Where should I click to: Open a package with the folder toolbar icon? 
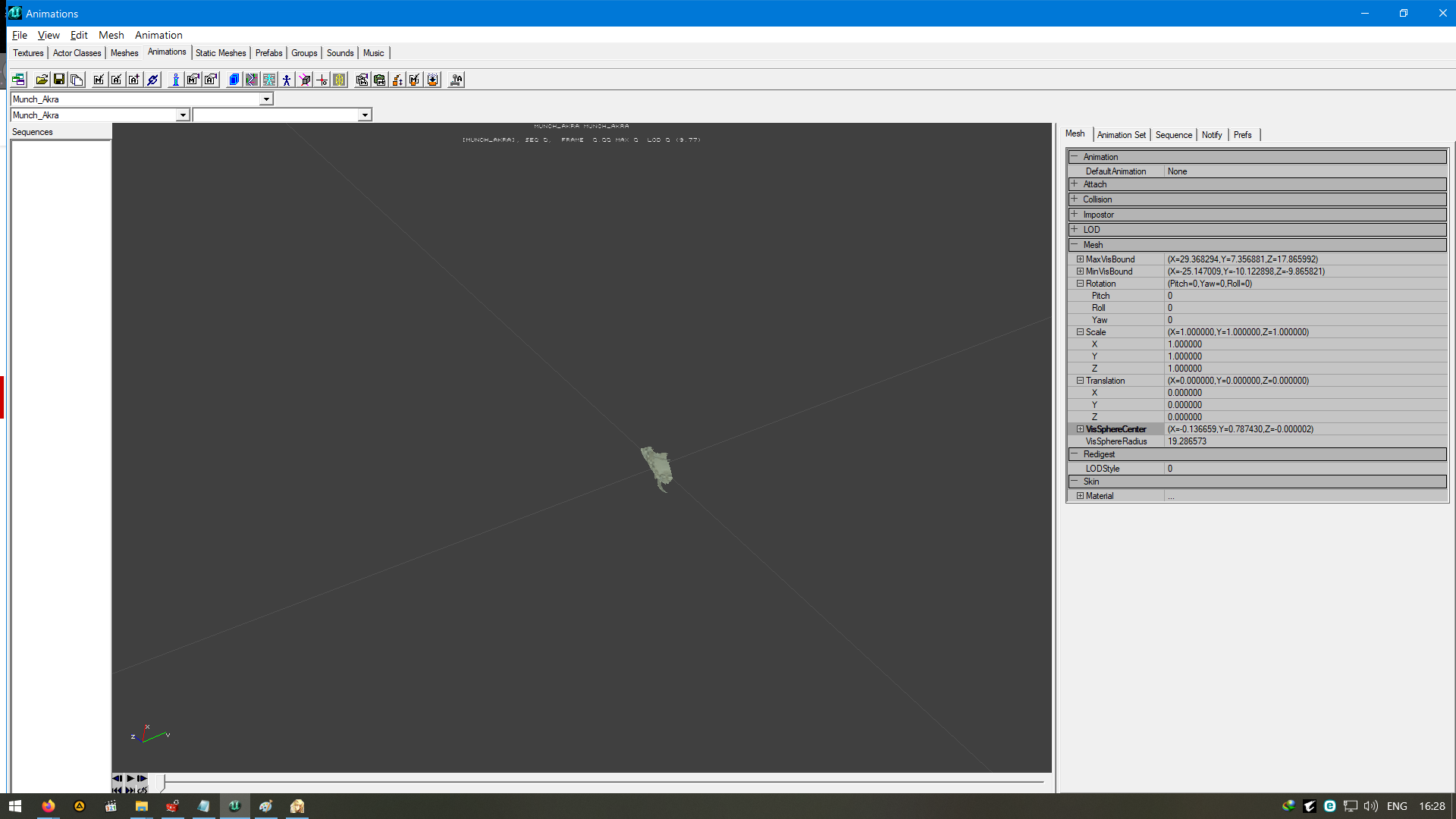(x=42, y=80)
